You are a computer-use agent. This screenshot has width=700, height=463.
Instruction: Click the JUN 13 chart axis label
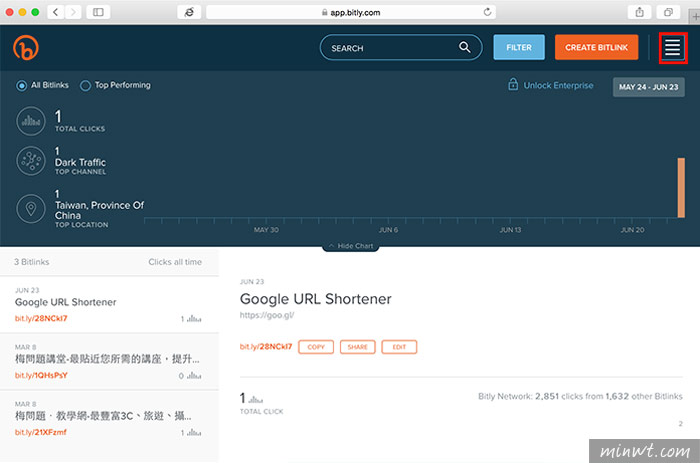pyautogui.click(x=510, y=230)
